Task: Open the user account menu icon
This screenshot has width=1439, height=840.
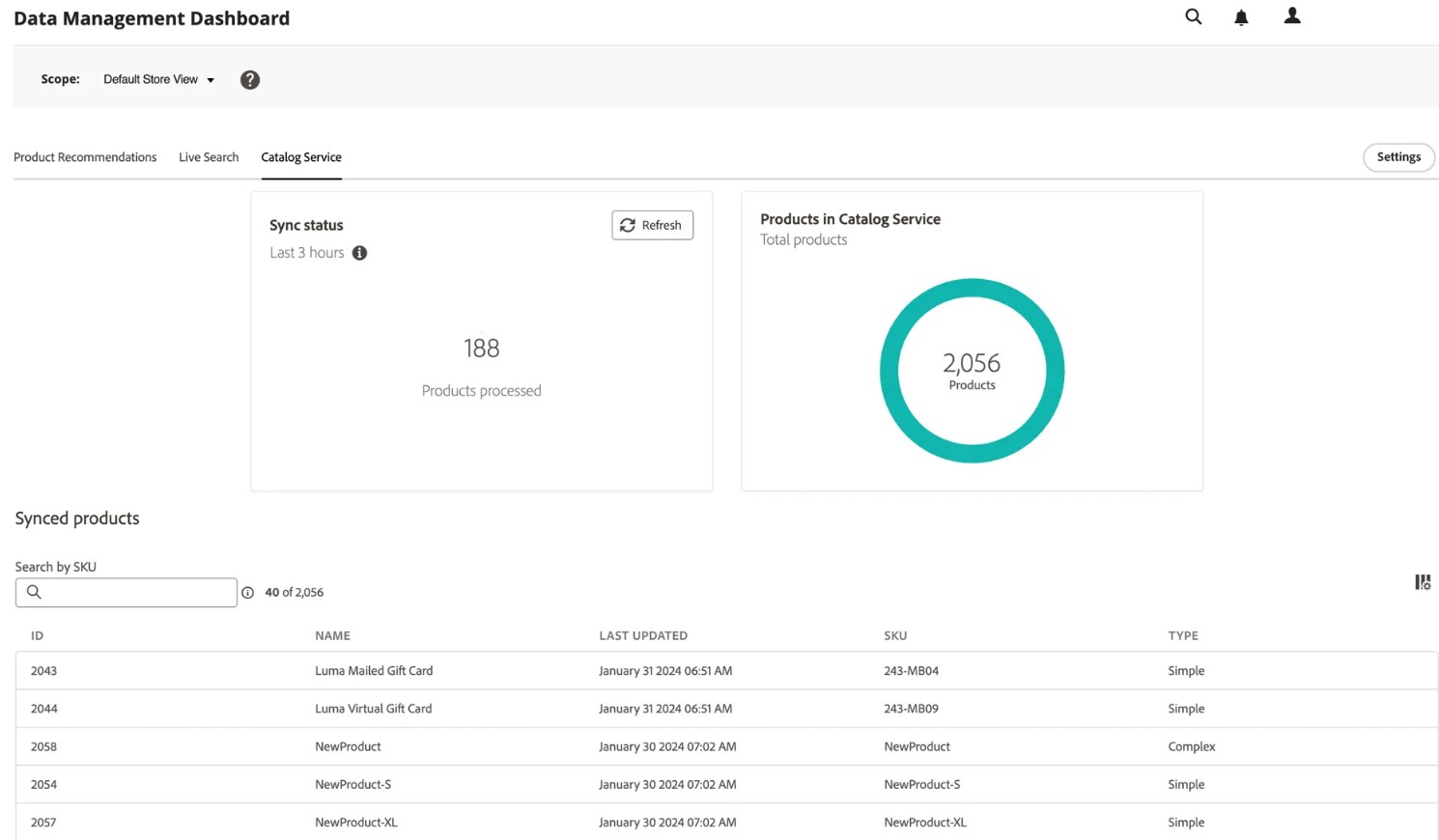Action: point(1292,15)
